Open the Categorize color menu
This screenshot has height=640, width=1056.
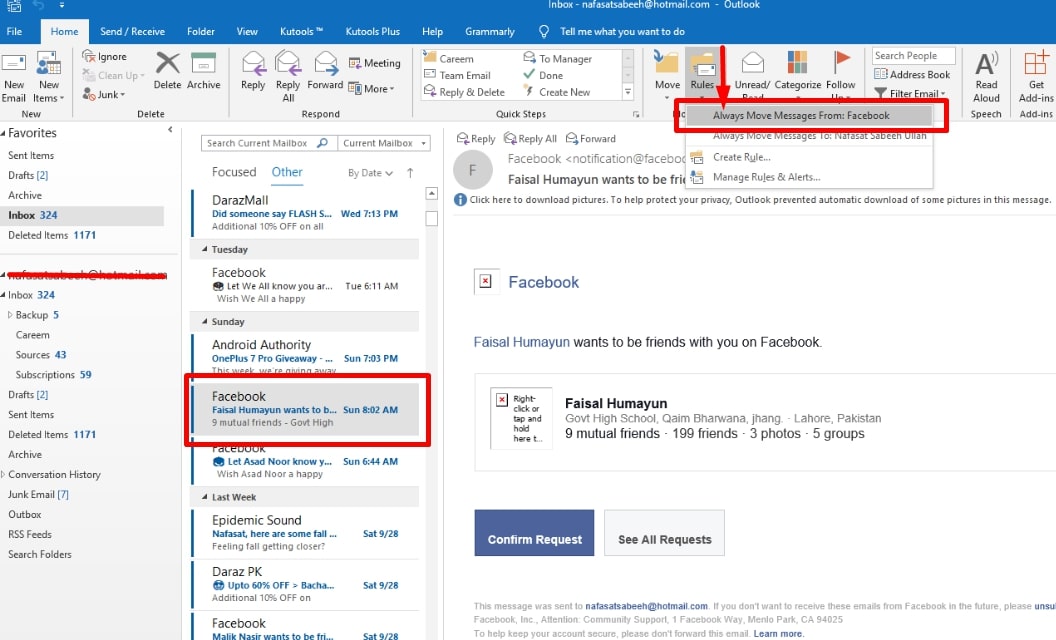pyautogui.click(x=797, y=73)
